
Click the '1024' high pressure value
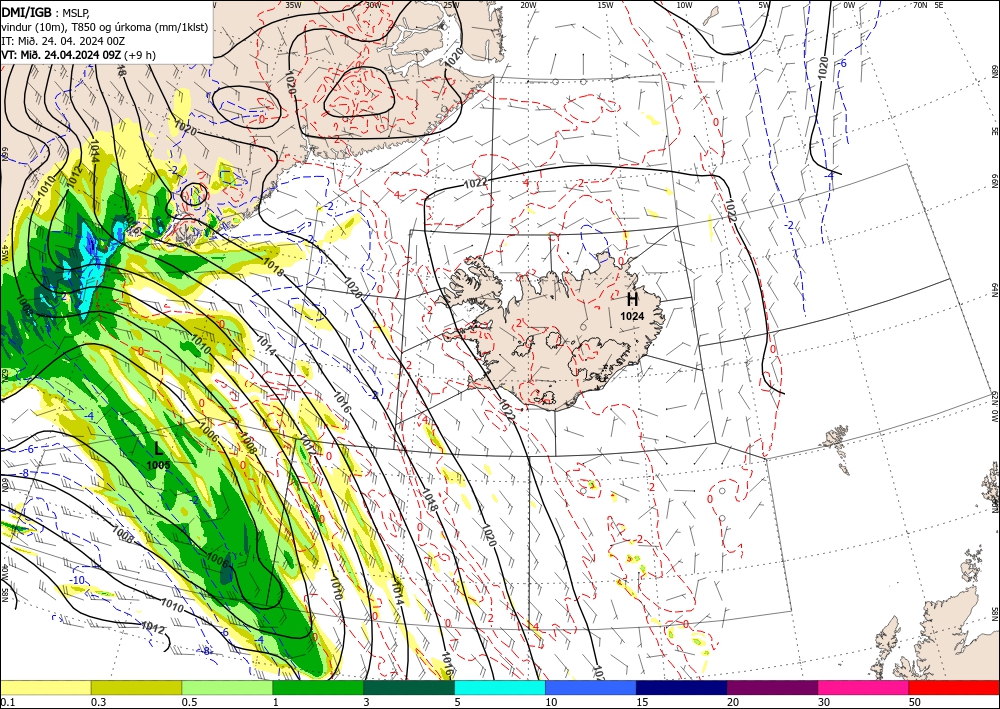tap(632, 316)
